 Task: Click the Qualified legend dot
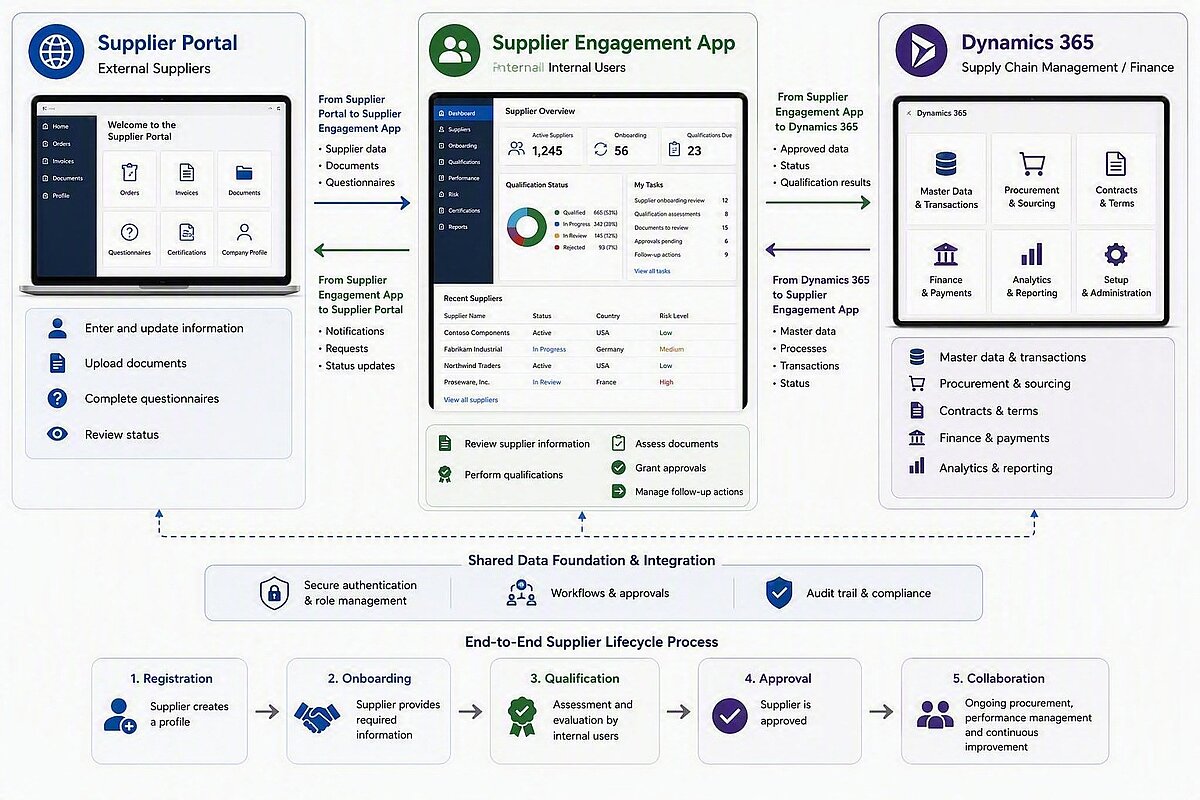(x=555, y=213)
